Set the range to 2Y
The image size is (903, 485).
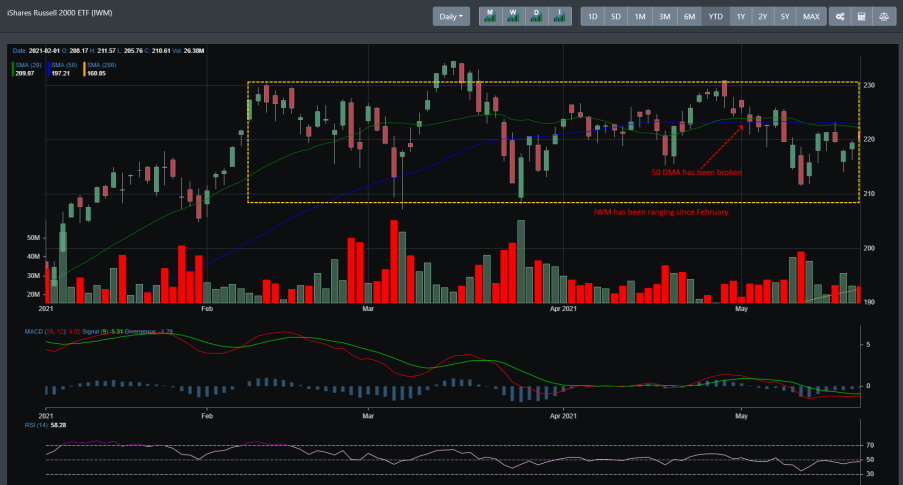762,17
